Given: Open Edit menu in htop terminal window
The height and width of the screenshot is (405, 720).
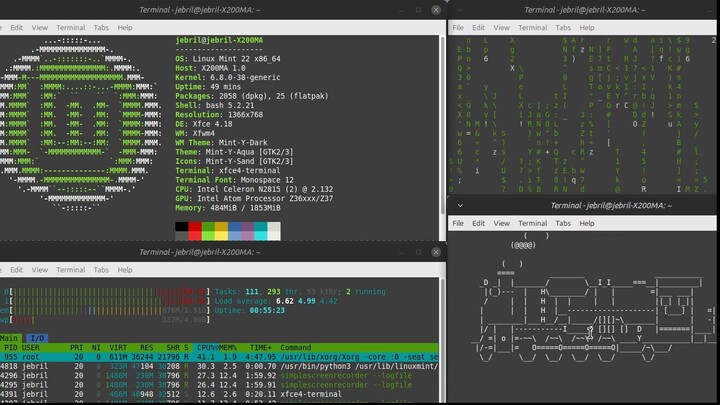Looking at the screenshot, I should pos(17,270).
